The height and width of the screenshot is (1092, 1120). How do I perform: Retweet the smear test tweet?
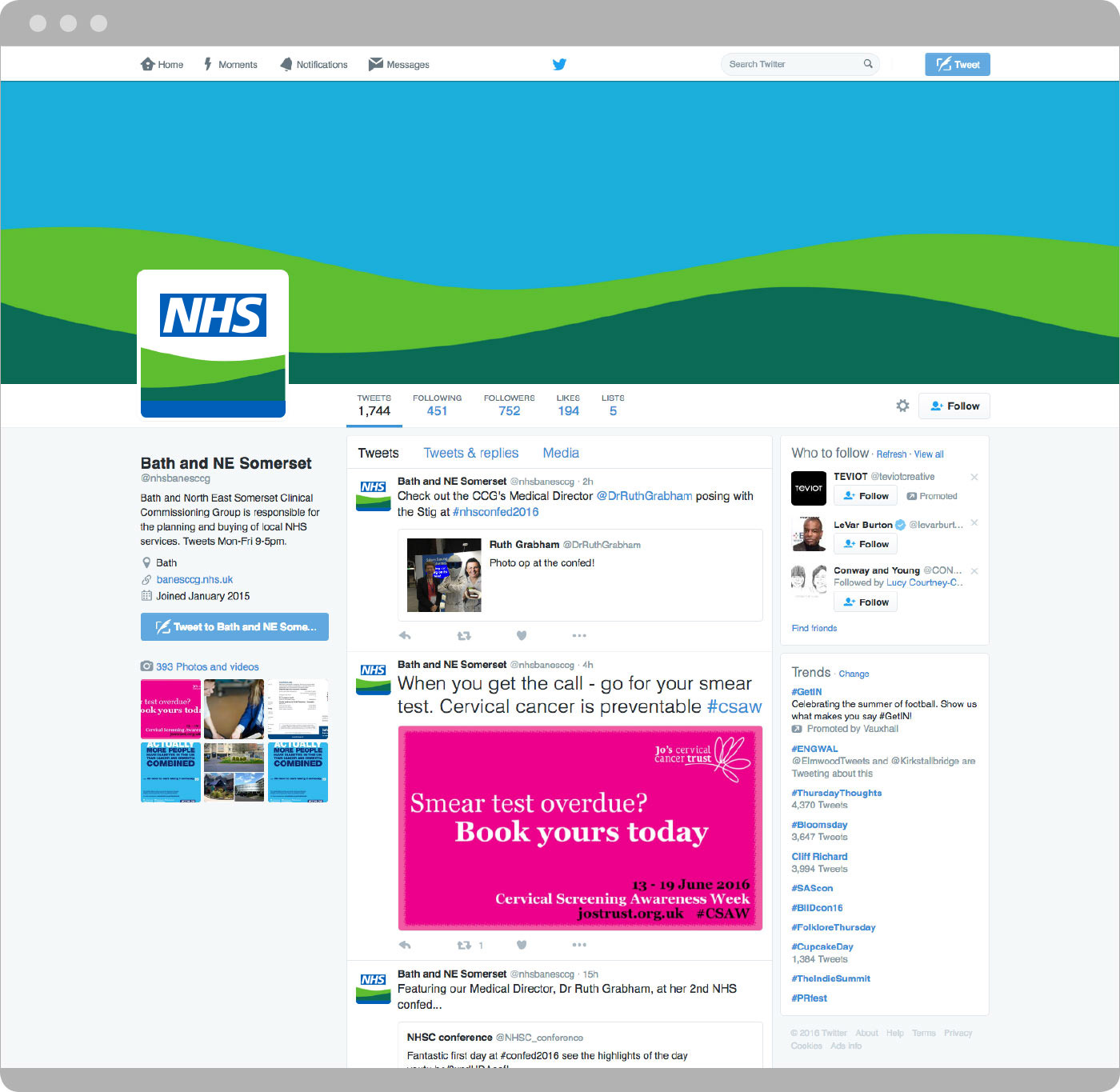(x=464, y=945)
